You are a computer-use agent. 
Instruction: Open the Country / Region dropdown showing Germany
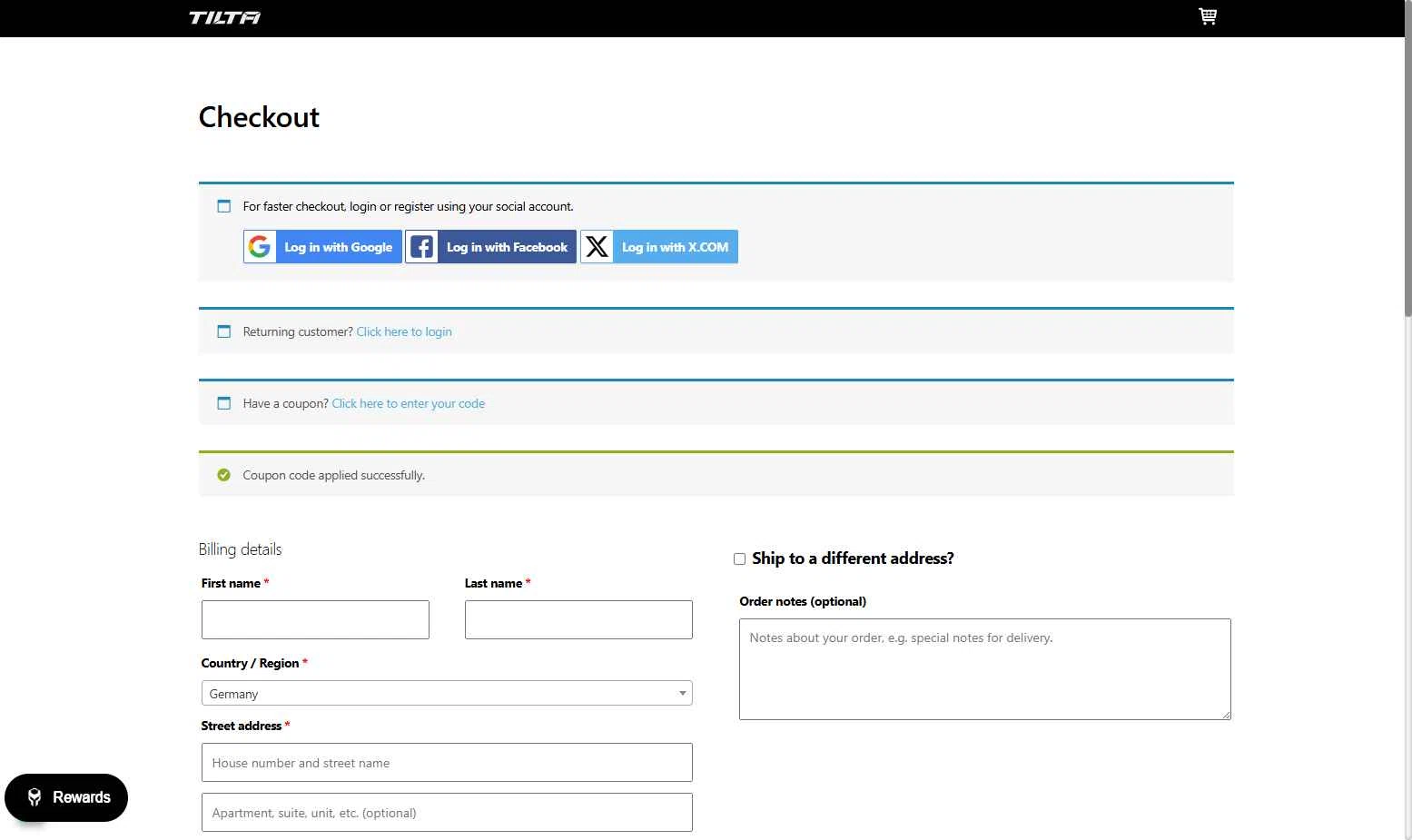click(x=447, y=694)
